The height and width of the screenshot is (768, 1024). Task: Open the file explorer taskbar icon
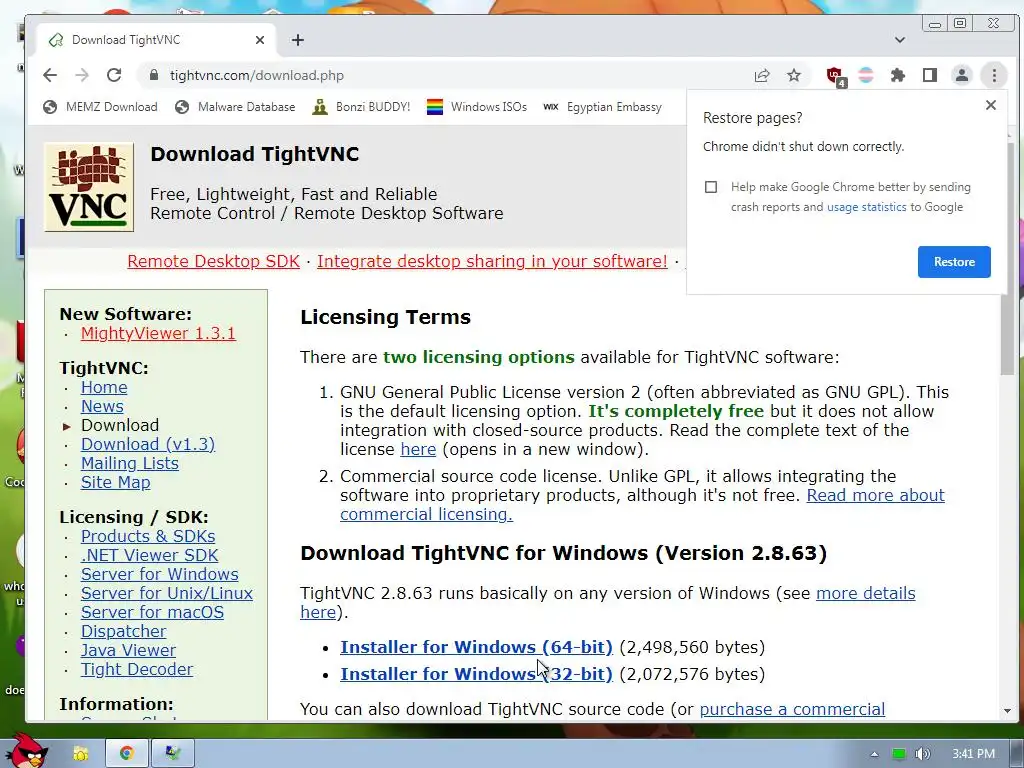tap(81, 754)
